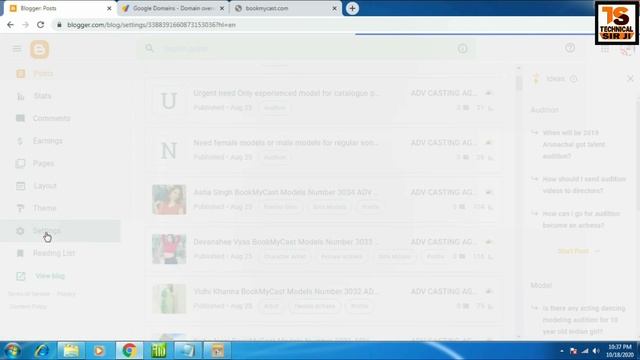The image size is (640, 360).
Task: Click the share icon on the Asha Singh post
Action: point(489,192)
